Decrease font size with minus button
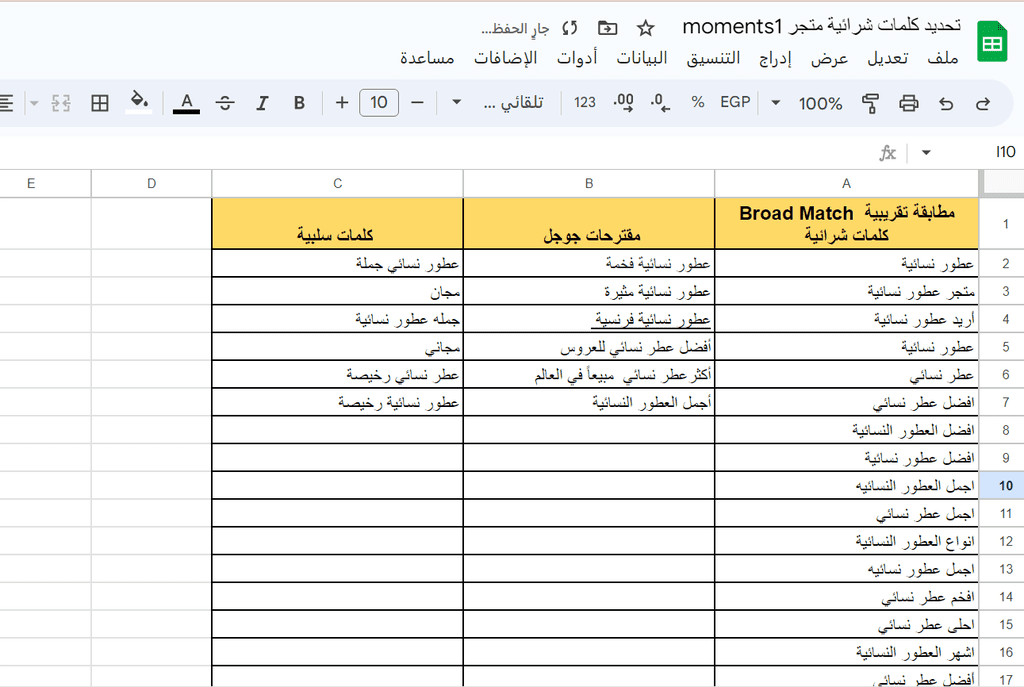The width and height of the screenshot is (1024, 687). coord(417,103)
